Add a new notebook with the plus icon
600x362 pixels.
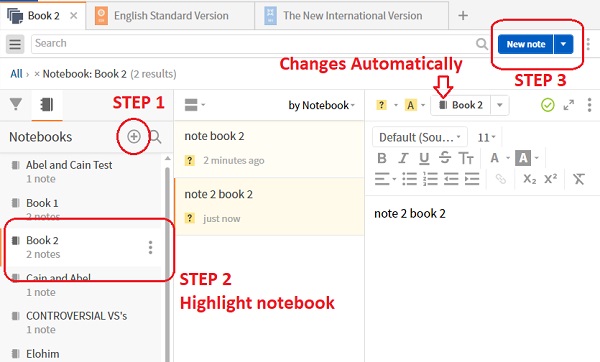click(134, 136)
